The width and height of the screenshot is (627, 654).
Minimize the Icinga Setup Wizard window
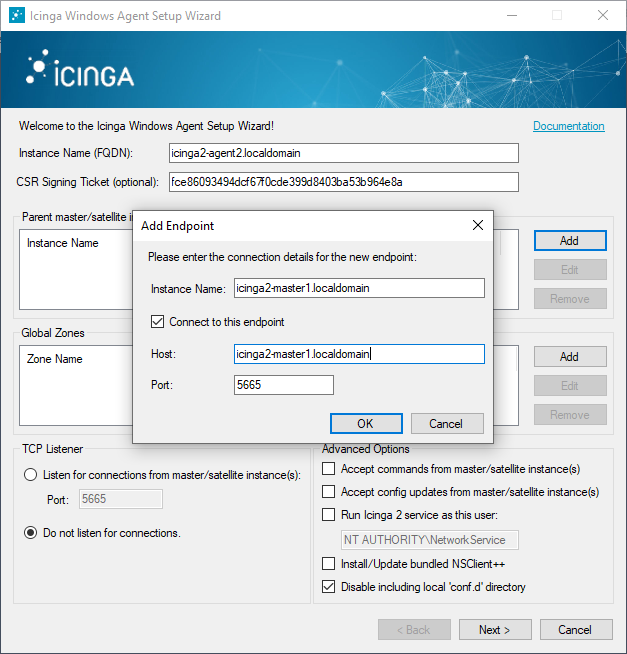click(512, 15)
